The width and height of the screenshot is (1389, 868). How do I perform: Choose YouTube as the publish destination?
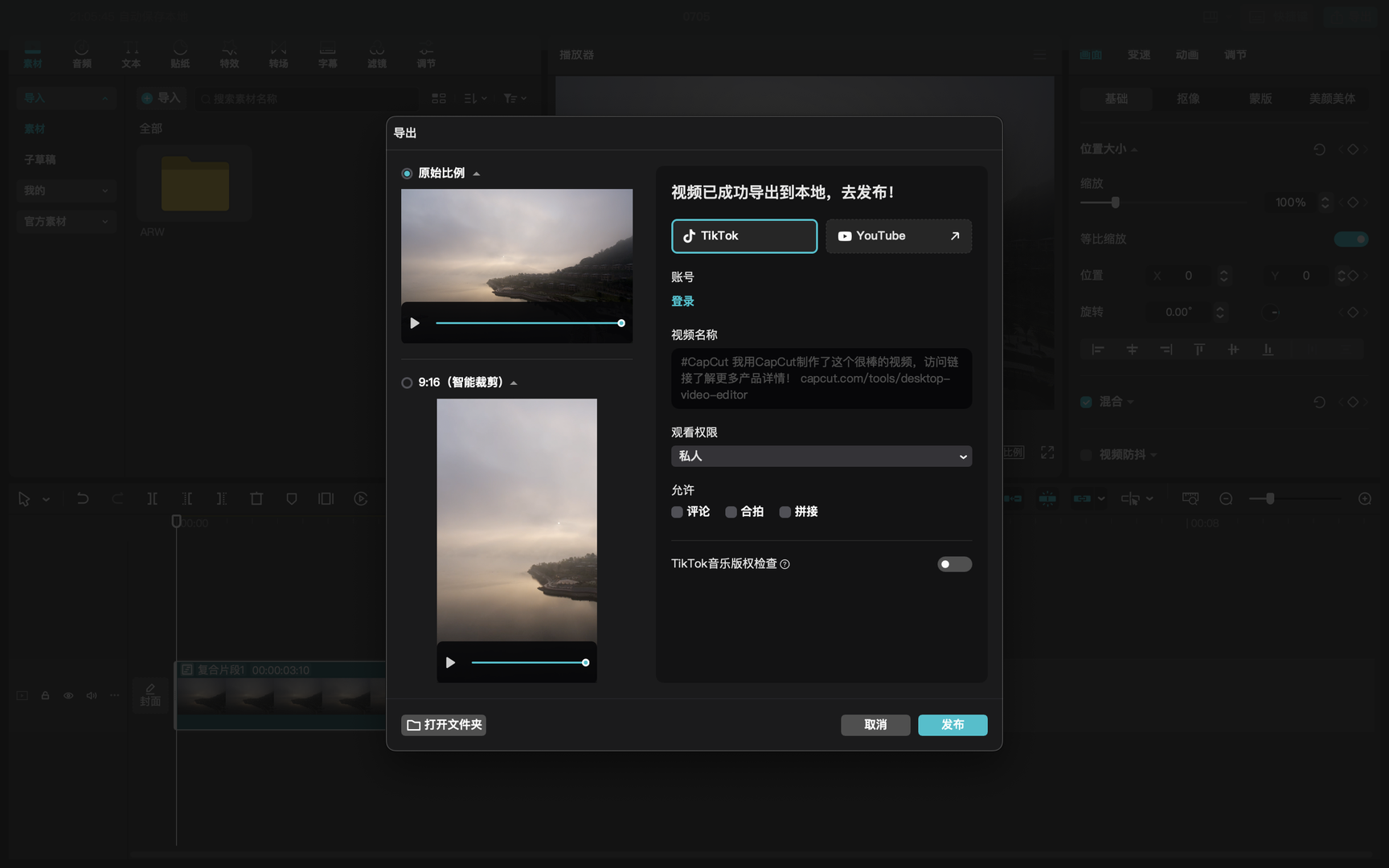click(x=899, y=236)
